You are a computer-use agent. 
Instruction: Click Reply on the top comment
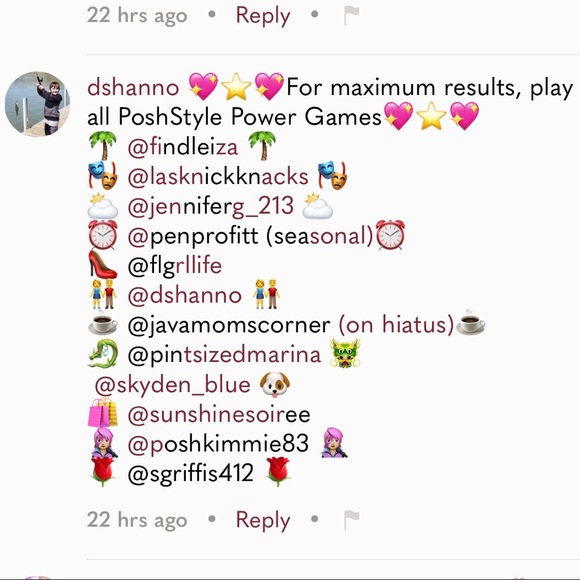[x=263, y=16]
